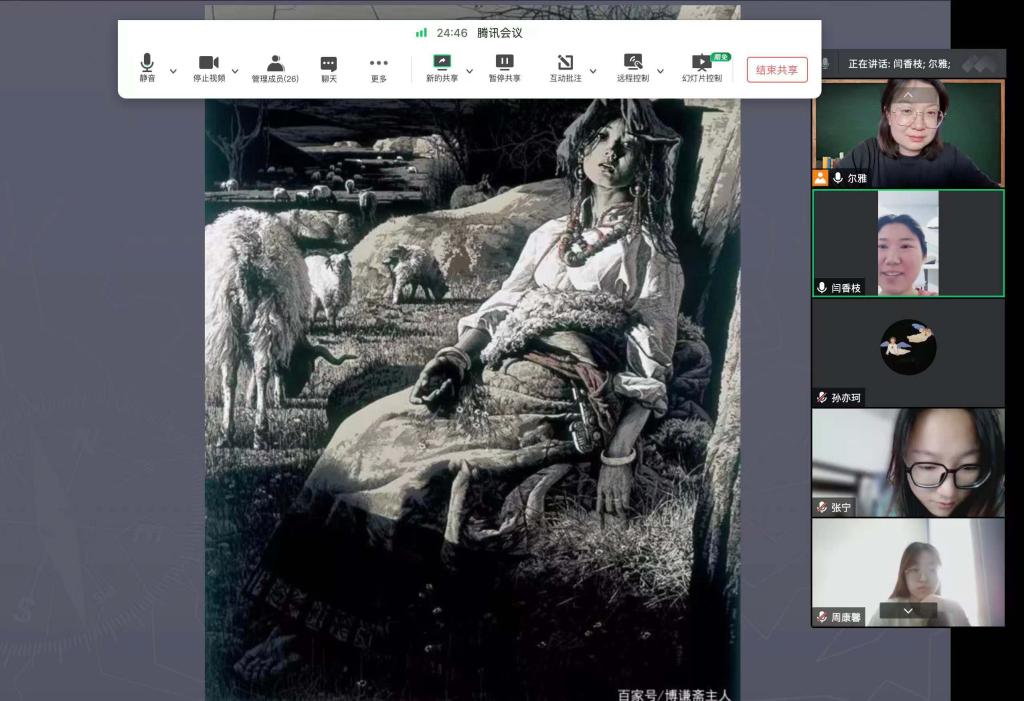Open Remote Control (远程控制)
Viewport: 1024px width, 701px height.
[632, 68]
